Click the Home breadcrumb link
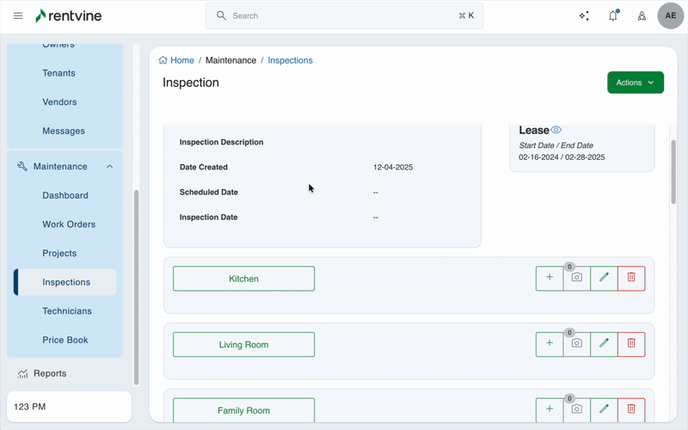688x430 pixels. (x=177, y=61)
